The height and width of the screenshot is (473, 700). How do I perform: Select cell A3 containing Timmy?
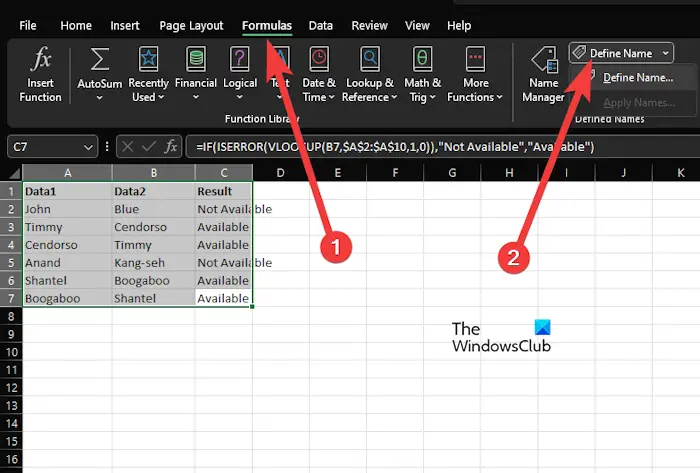tap(67, 227)
